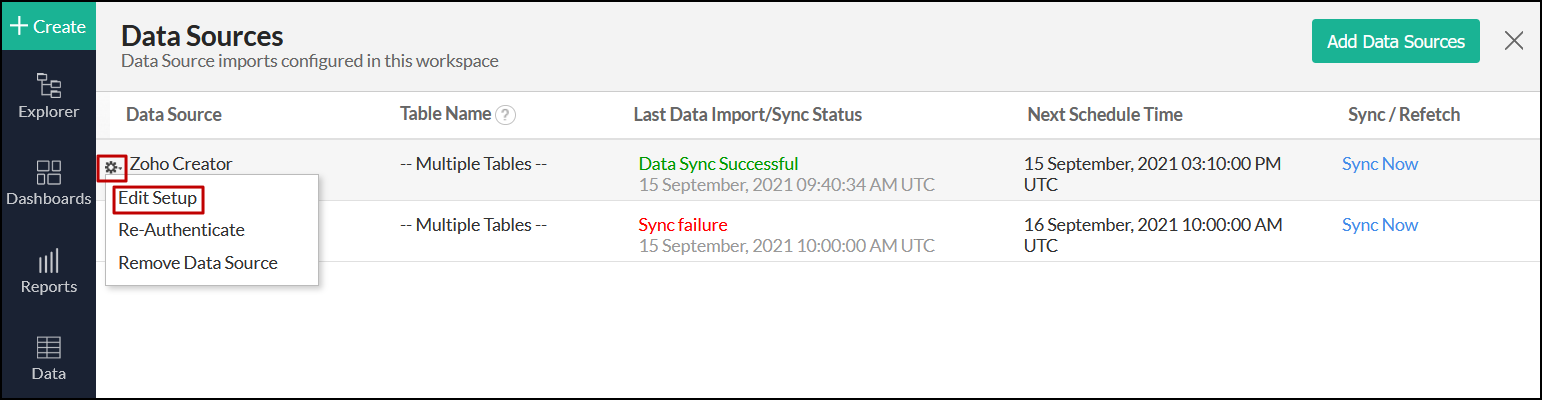
Task: Click the Data Source column header
Action: click(x=173, y=115)
